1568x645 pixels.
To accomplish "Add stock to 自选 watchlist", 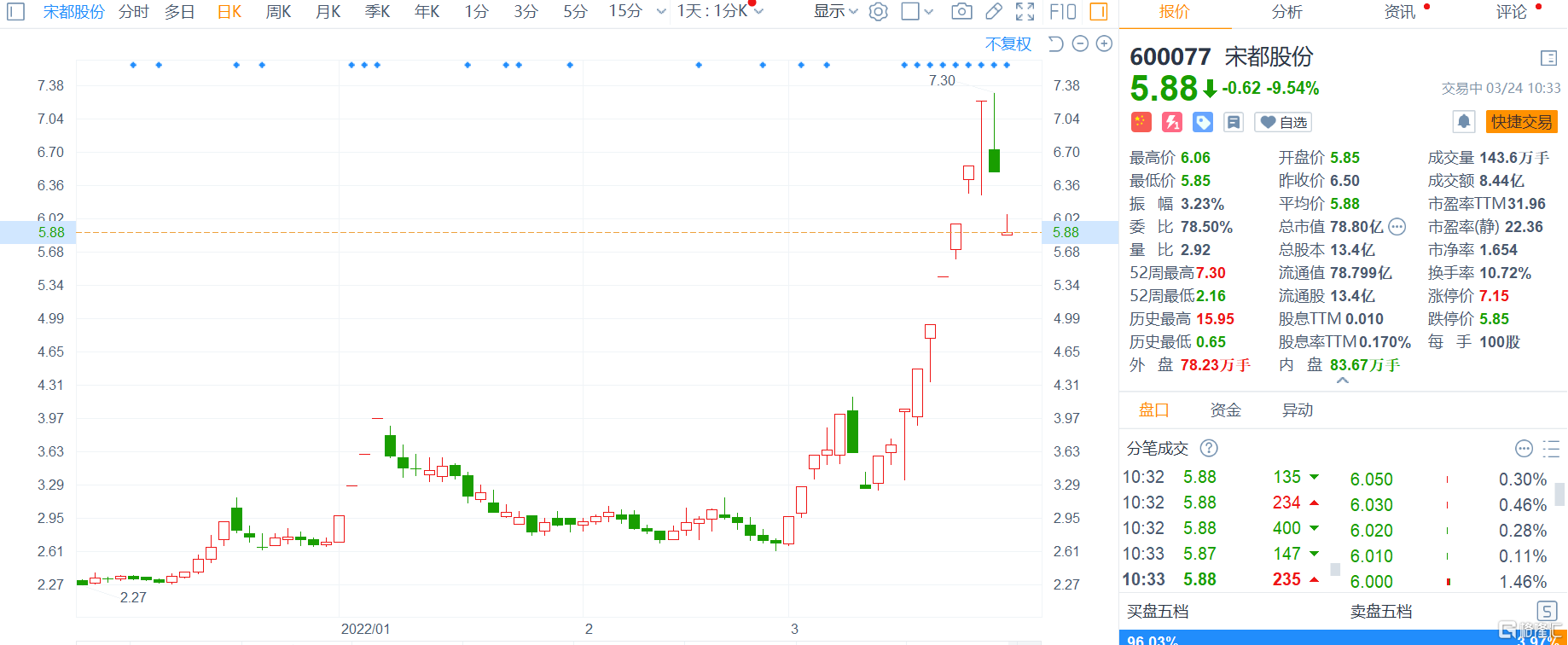I will tap(1283, 122).
